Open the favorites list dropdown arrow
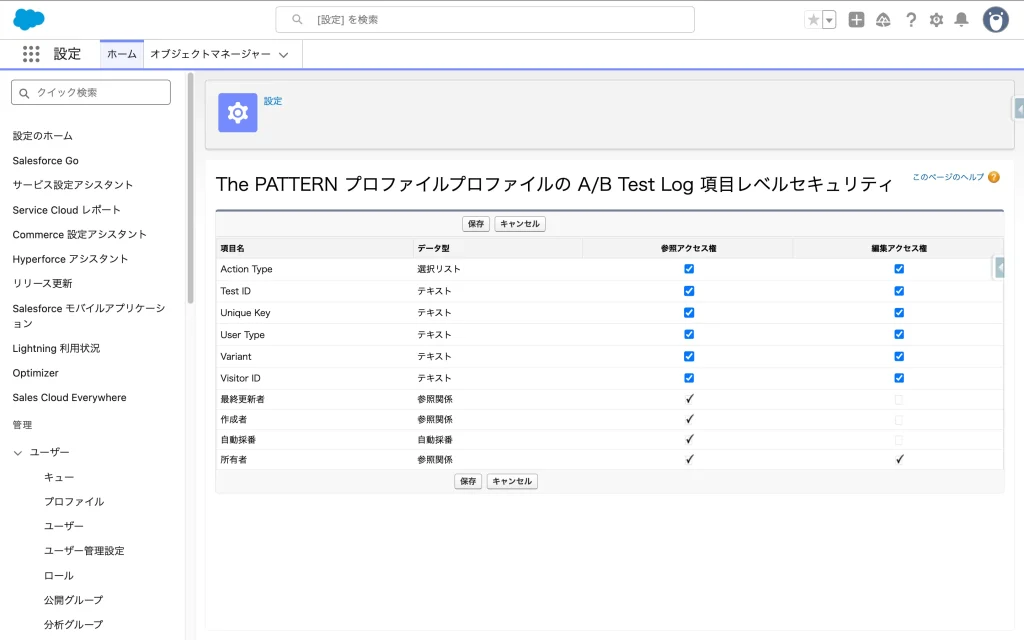This screenshot has height=640, width=1024. pyautogui.click(x=829, y=20)
